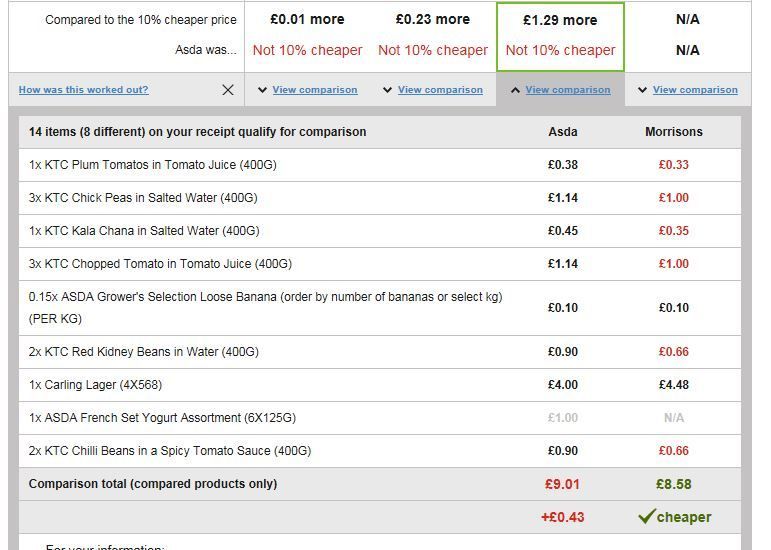Click '1x Carling Lager (4X568)' row
The width and height of the screenshot is (771, 550).
click(380, 385)
